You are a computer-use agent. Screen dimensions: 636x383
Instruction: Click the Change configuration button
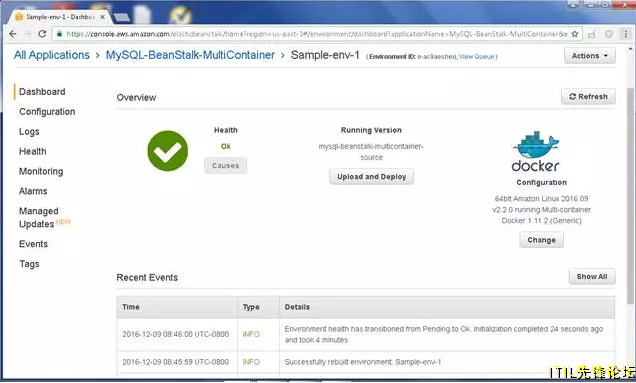(x=541, y=240)
